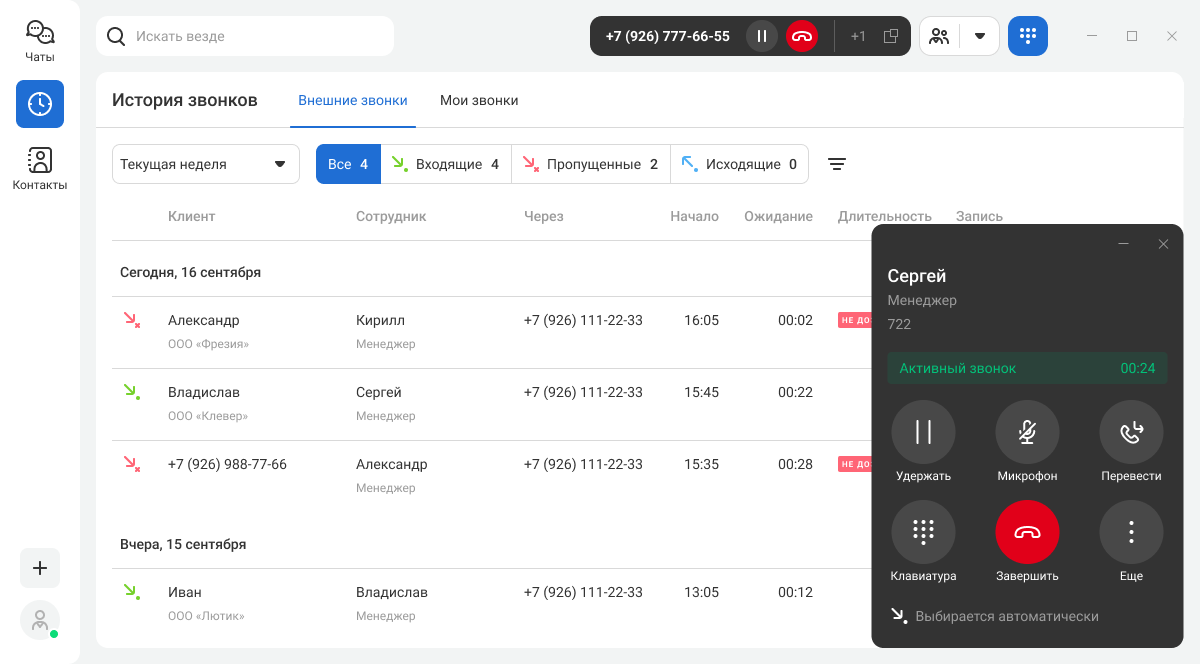The width and height of the screenshot is (1200, 664).
Task: Click the call history clock icon
Action: point(40,104)
